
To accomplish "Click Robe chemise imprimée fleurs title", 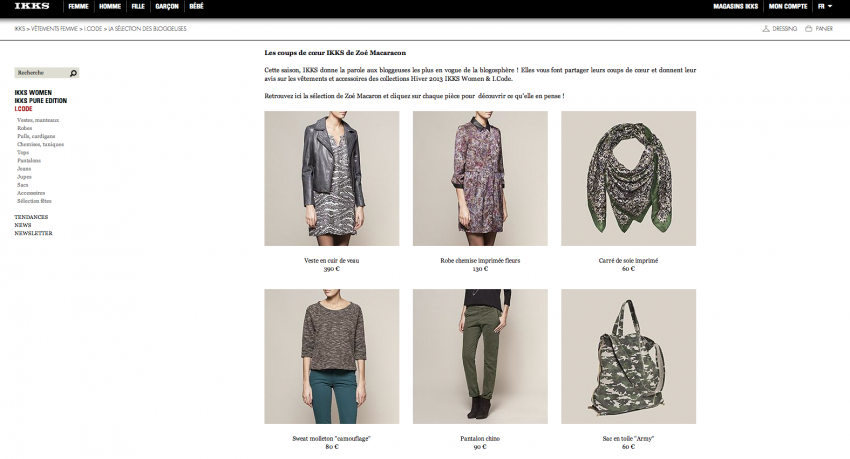I will [x=480, y=261].
